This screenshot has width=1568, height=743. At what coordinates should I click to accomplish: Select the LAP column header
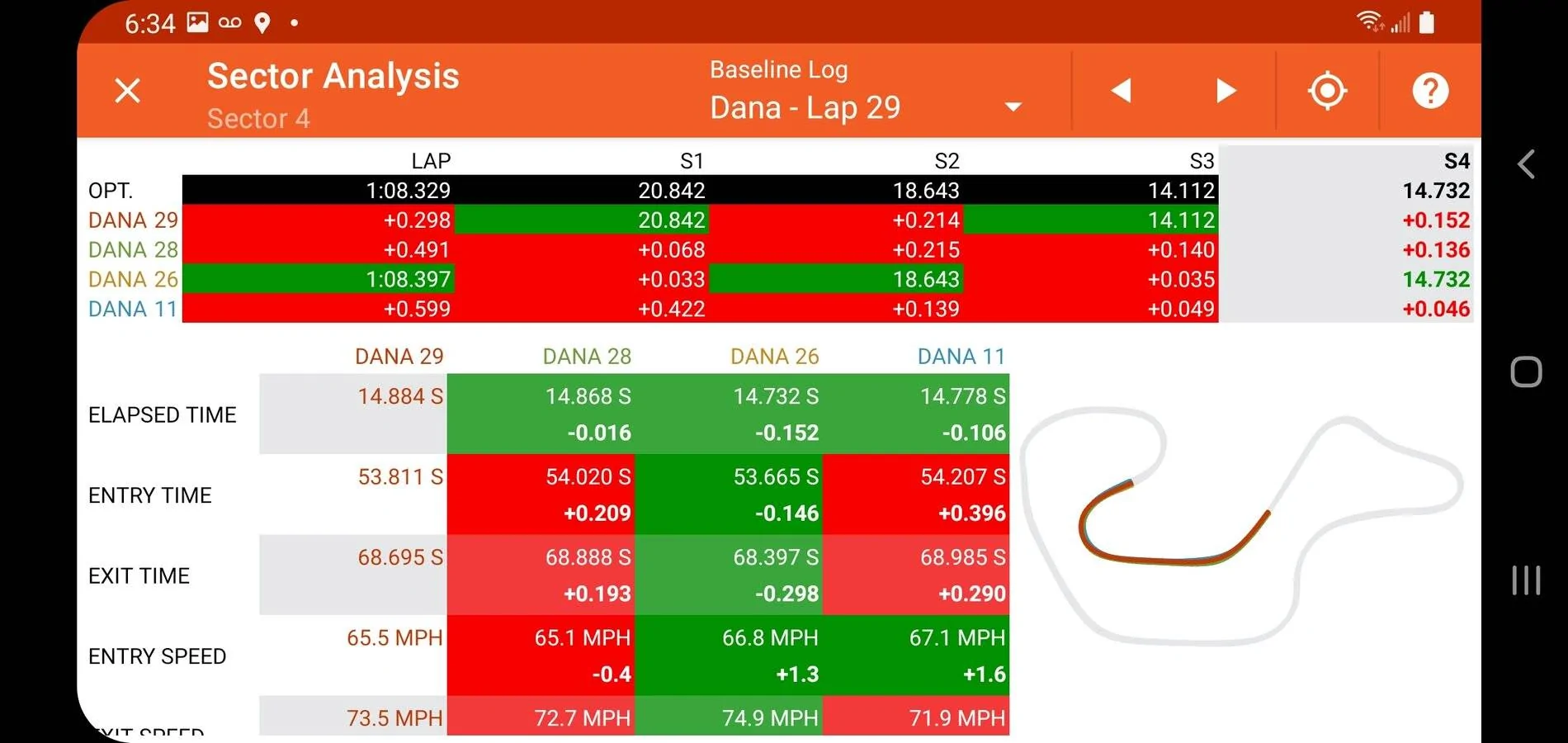point(431,161)
